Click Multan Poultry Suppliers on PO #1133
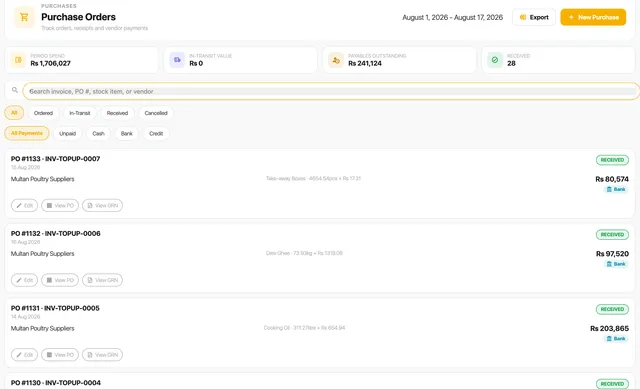This screenshot has height=389, width=640. pos(42,179)
